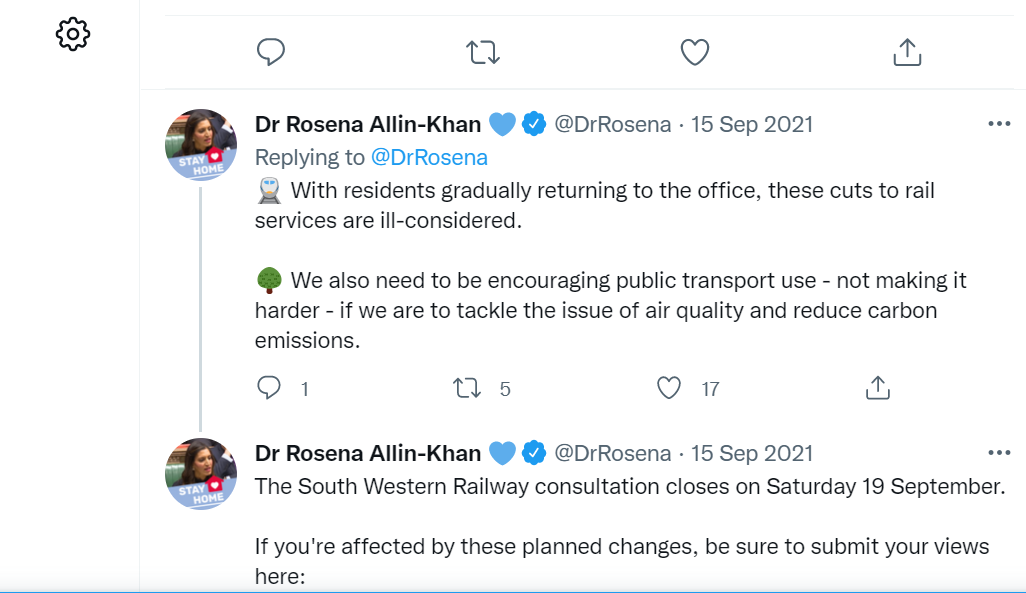
Task: Reply to the top tweet
Action: 271,52
